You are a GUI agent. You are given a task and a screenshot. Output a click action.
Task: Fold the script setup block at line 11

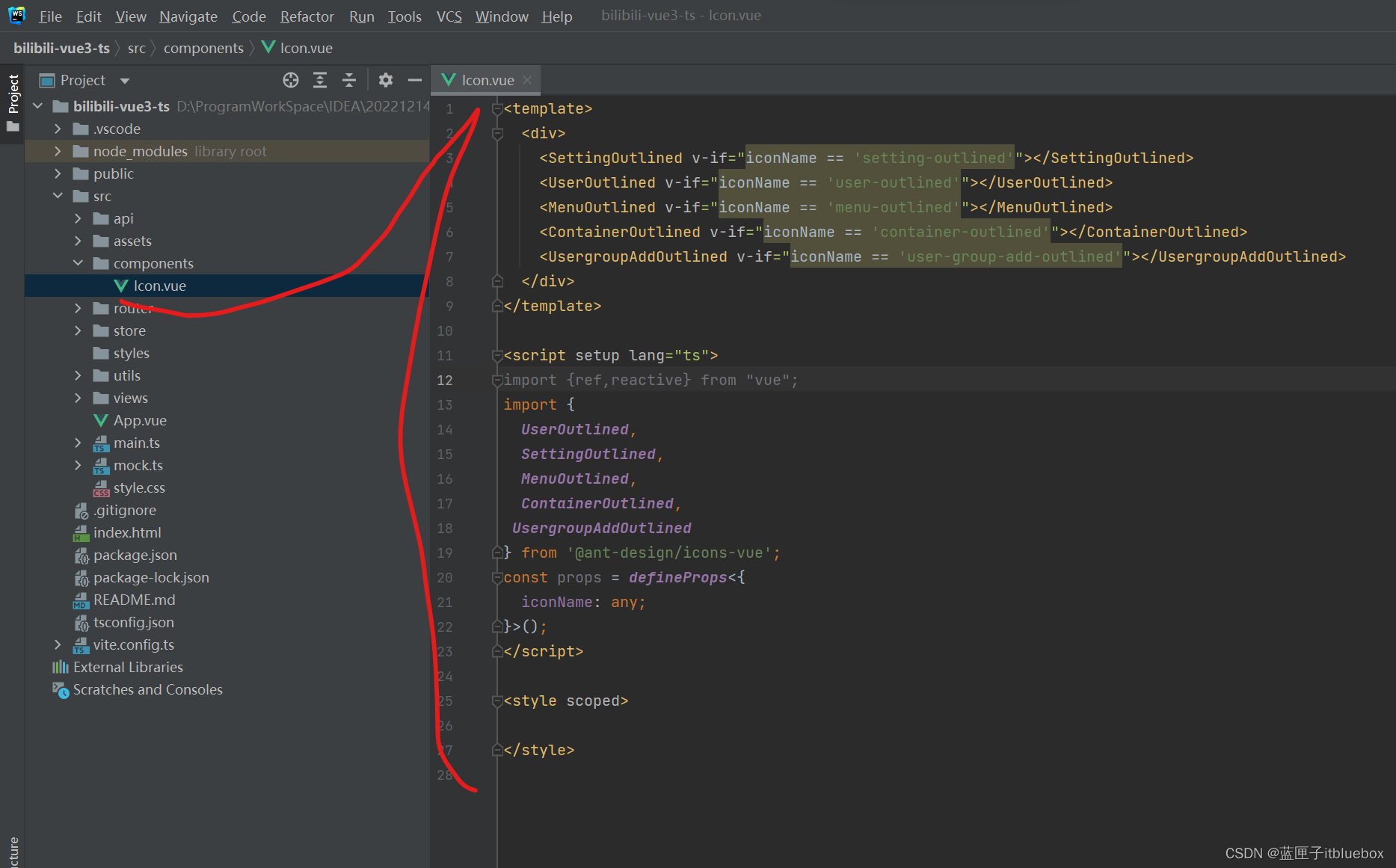[x=497, y=356]
